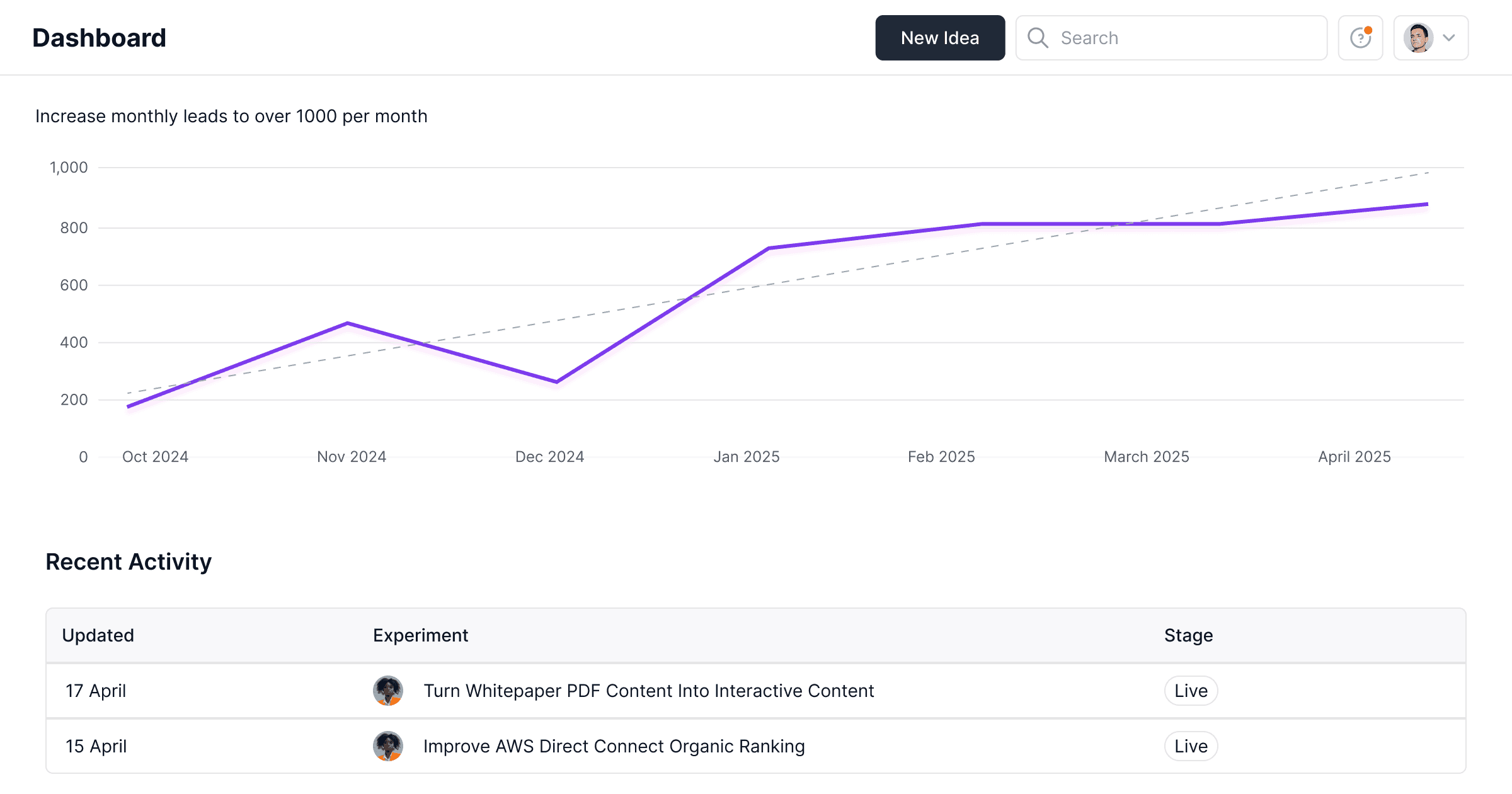This screenshot has width=1512, height=794.
Task: Click the magnifying glass search icon
Action: [x=1038, y=38]
